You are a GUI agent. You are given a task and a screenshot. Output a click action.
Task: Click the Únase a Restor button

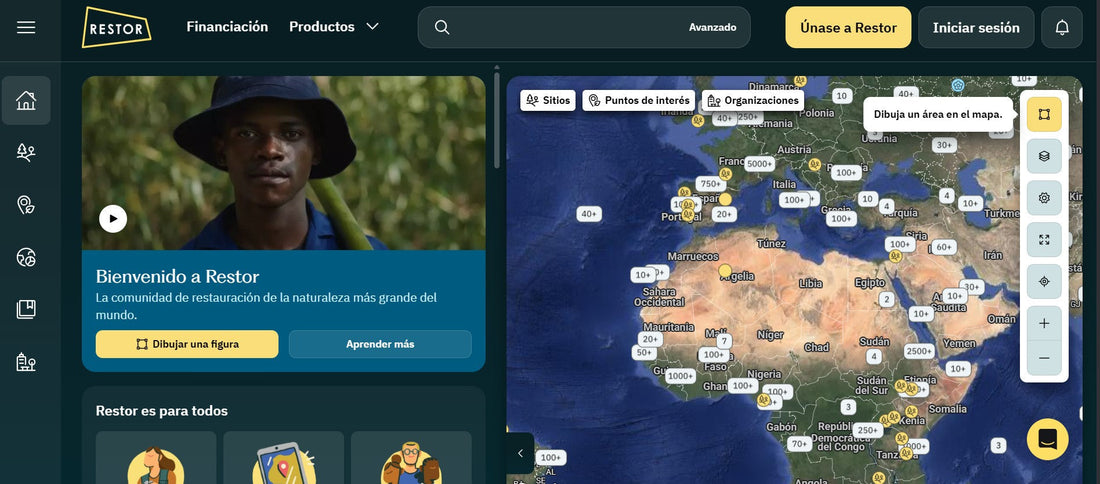coord(848,28)
